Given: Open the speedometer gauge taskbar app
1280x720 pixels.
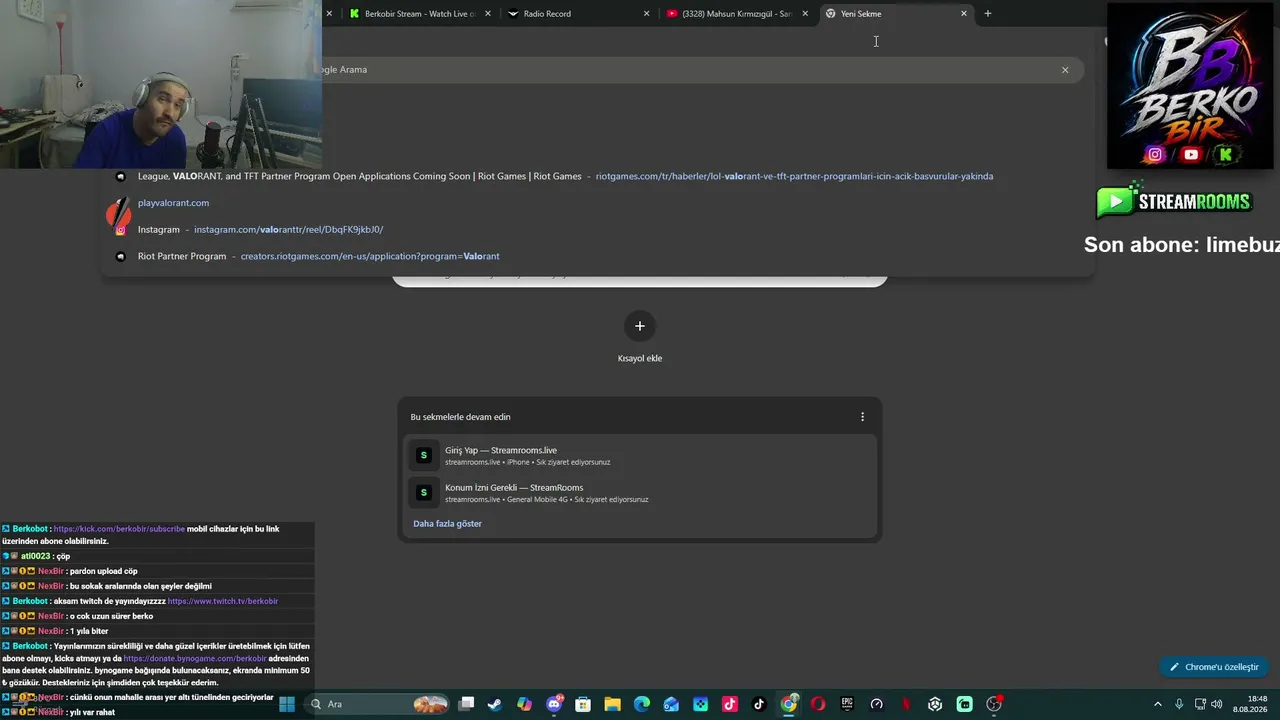Looking at the screenshot, I should click(x=877, y=704).
